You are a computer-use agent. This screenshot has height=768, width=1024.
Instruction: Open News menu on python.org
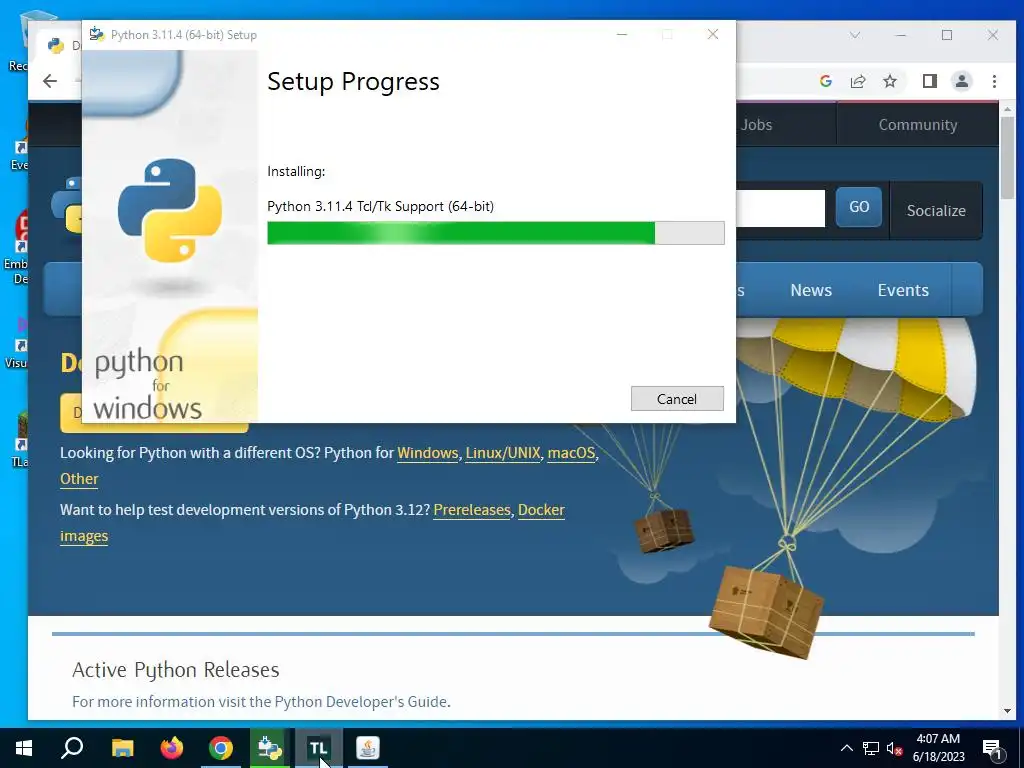click(810, 290)
